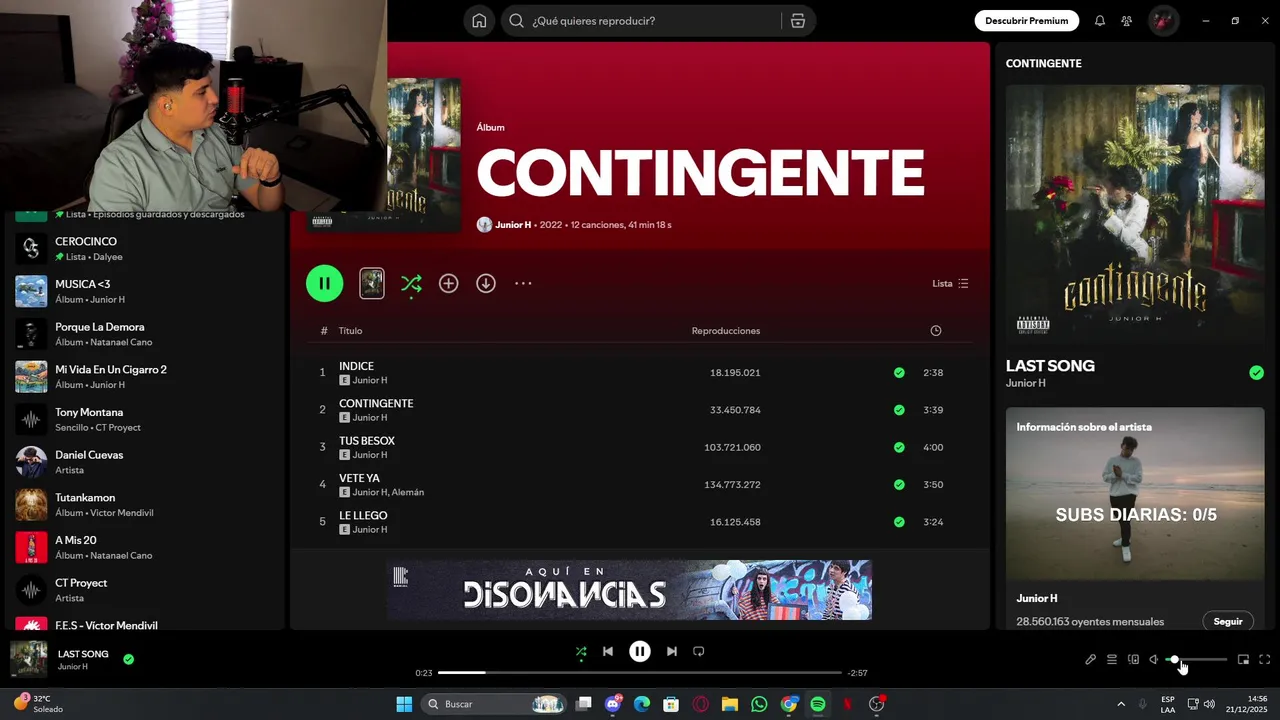This screenshot has height=720, width=1280.
Task: Toggle liked status of LAST SONG in side panel
Action: [x=1256, y=373]
